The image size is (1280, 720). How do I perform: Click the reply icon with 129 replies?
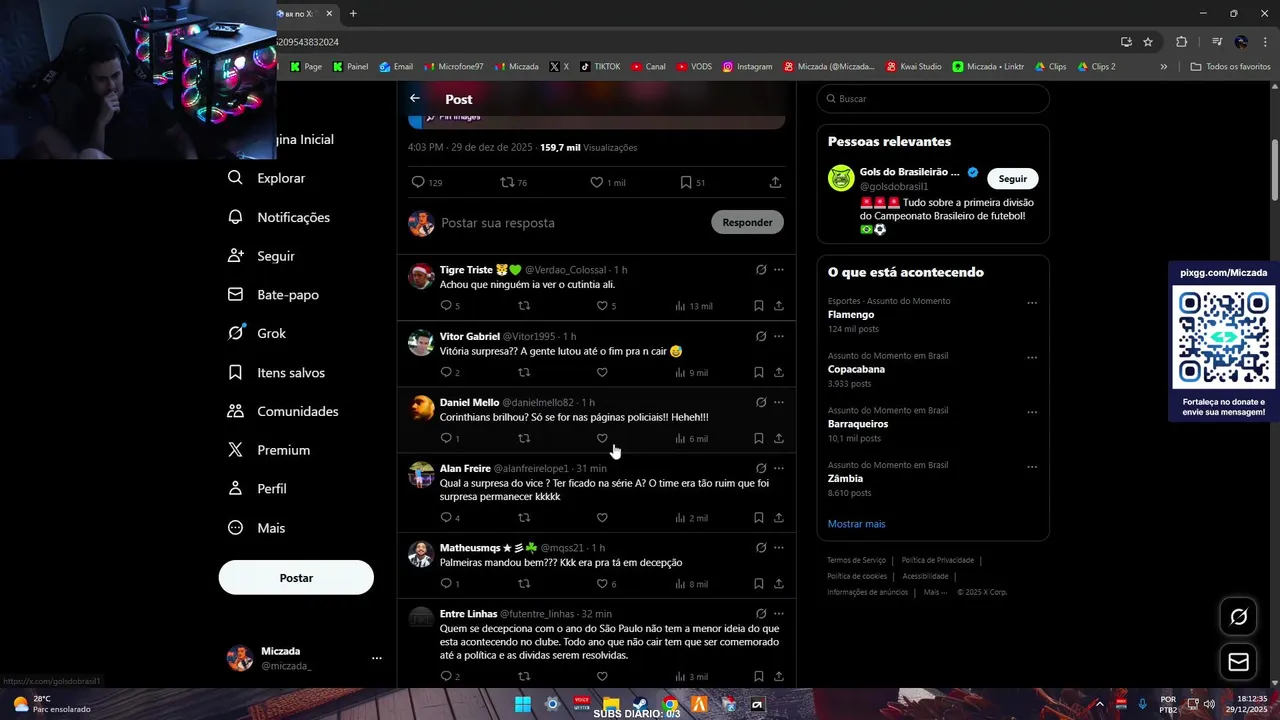(418, 182)
